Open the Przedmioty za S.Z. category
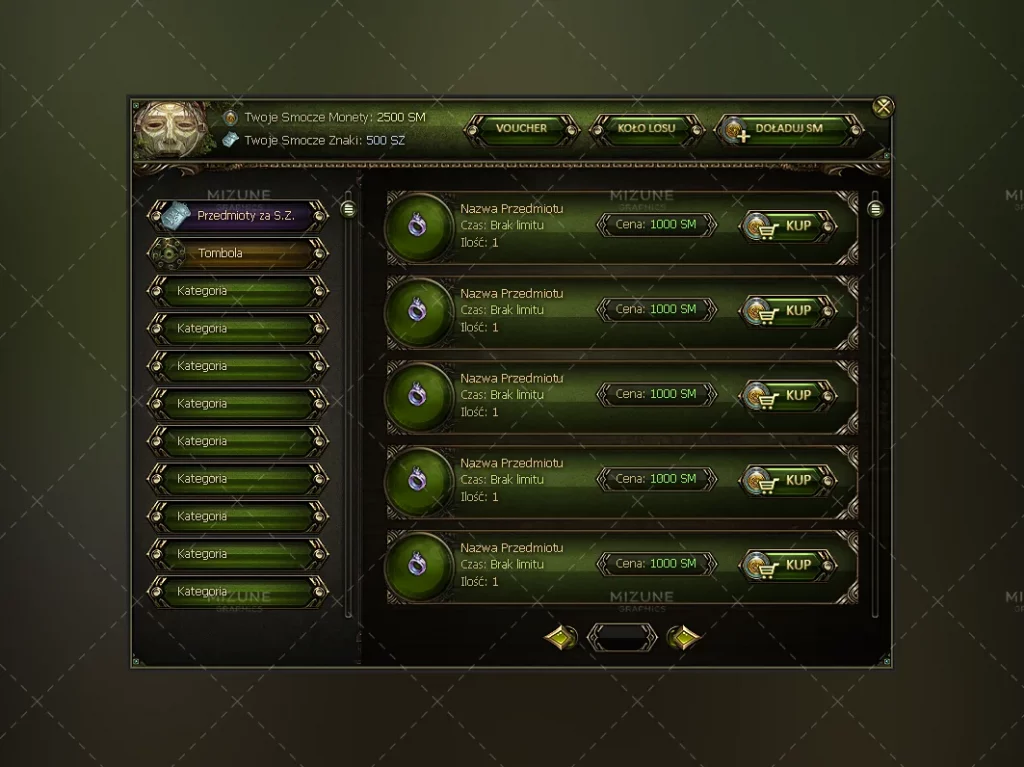This screenshot has height=767, width=1024. [x=238, y=216]
